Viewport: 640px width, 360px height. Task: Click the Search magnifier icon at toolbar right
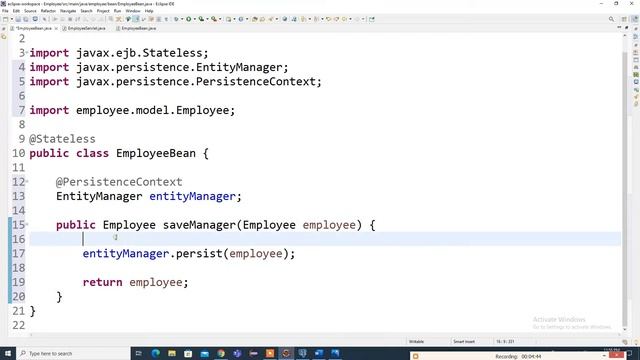point(611,19)
